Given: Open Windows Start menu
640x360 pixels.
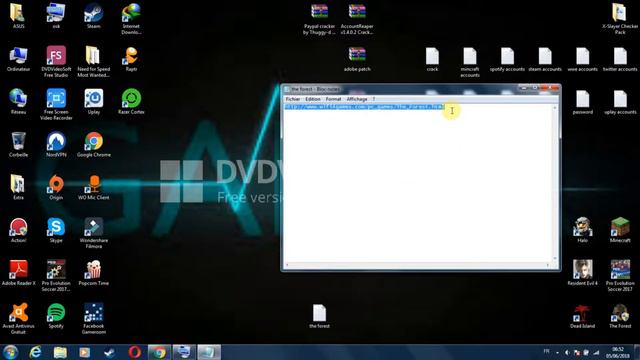Looking at the screenshot, I should 10,352.
